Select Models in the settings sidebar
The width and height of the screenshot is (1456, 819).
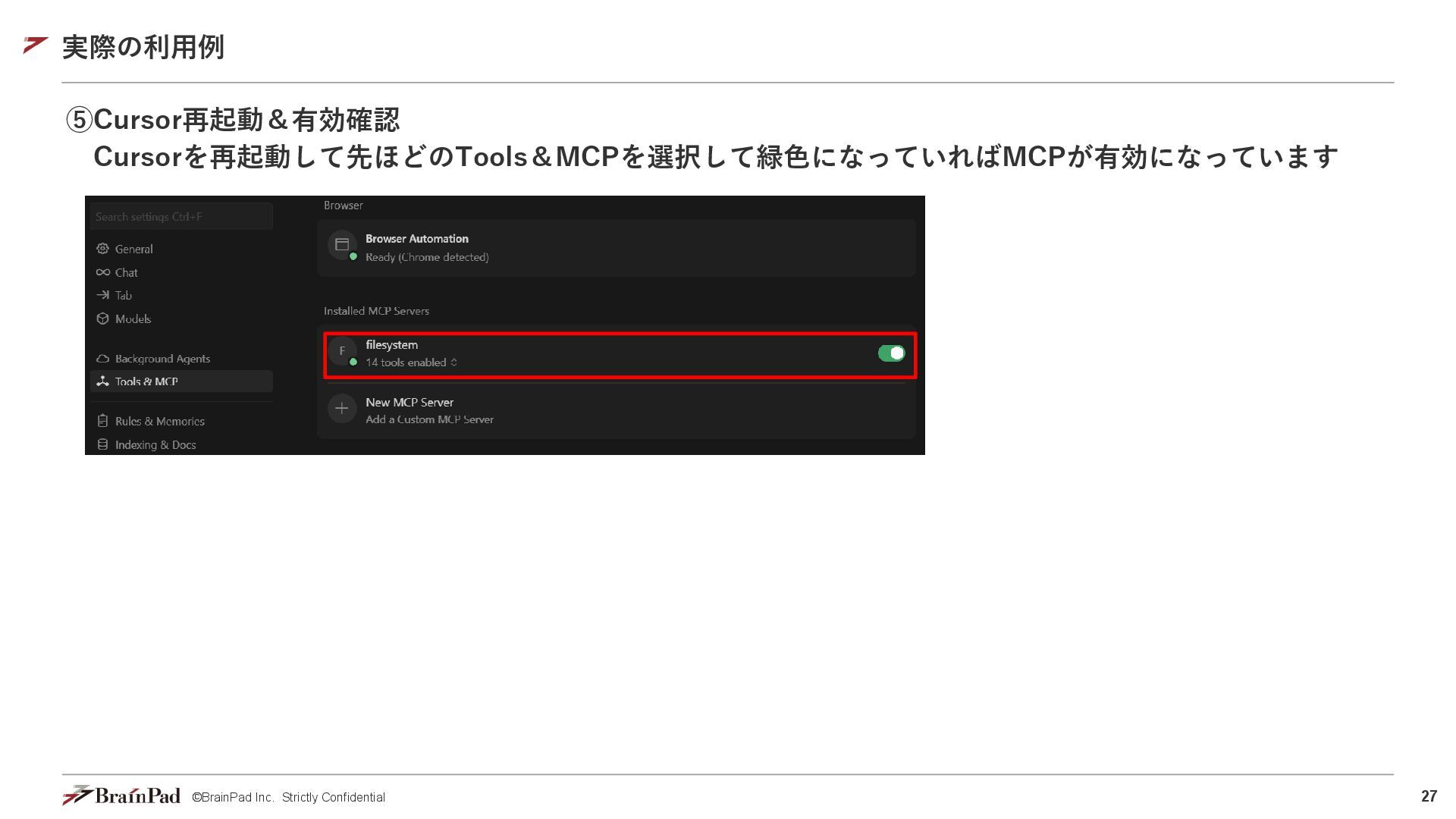[x=133, y=318]
